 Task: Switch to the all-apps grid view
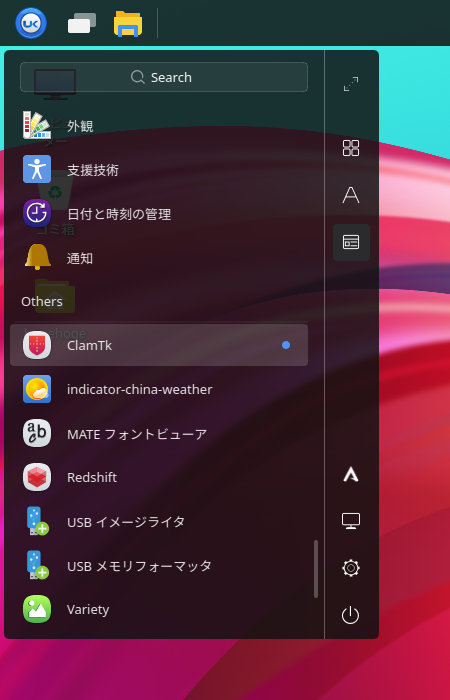click(x=351, y=148)
